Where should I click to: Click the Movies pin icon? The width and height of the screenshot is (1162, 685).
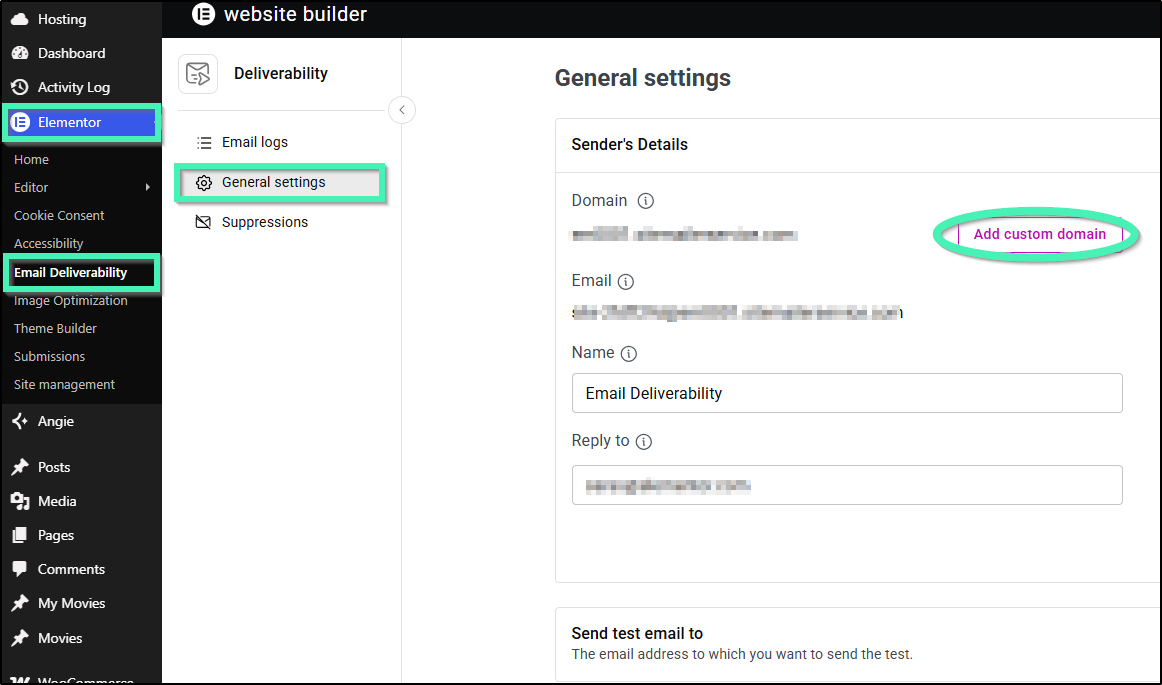click(x=20, y=638)
